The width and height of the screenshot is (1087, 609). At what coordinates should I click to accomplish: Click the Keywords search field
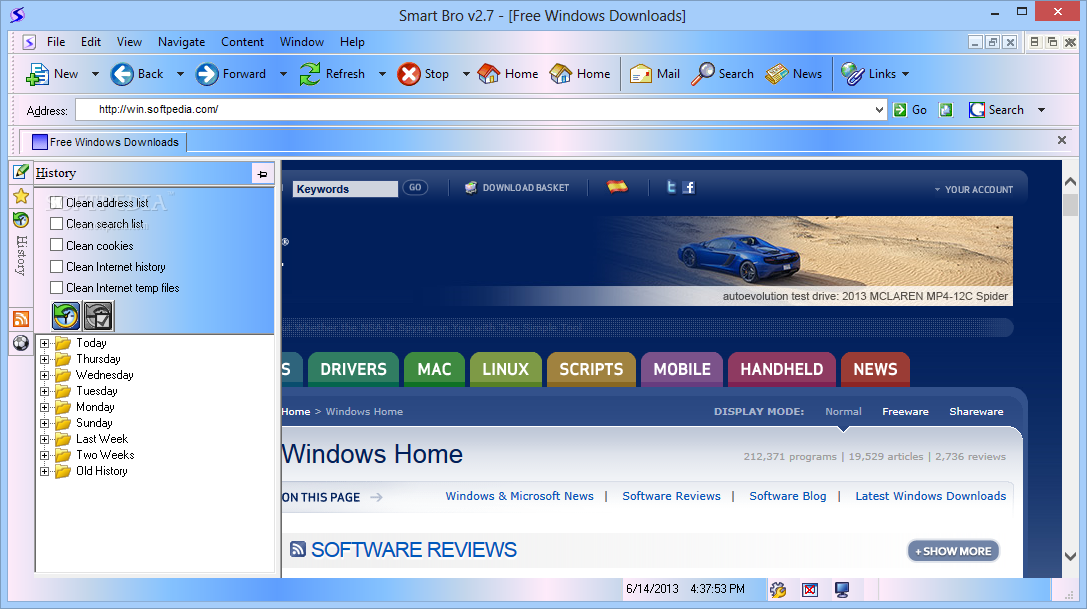coord(346,189)
